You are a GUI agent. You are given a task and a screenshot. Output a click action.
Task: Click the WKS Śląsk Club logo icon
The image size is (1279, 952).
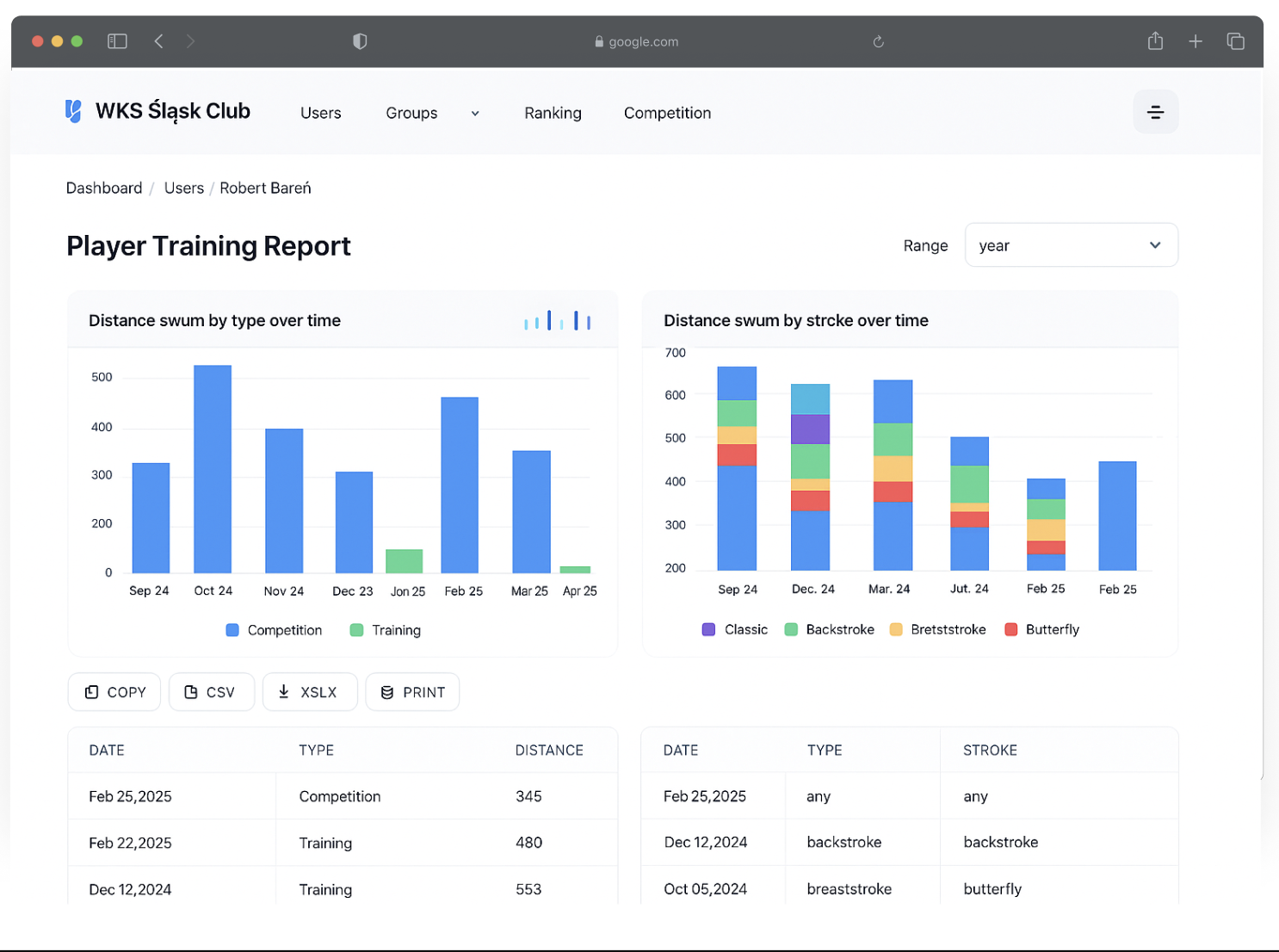pos(74,111)
